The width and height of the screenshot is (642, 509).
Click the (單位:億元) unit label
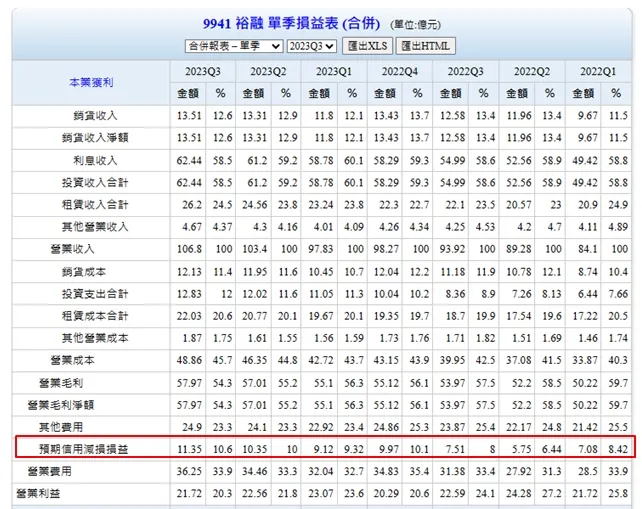coord(415,25)
